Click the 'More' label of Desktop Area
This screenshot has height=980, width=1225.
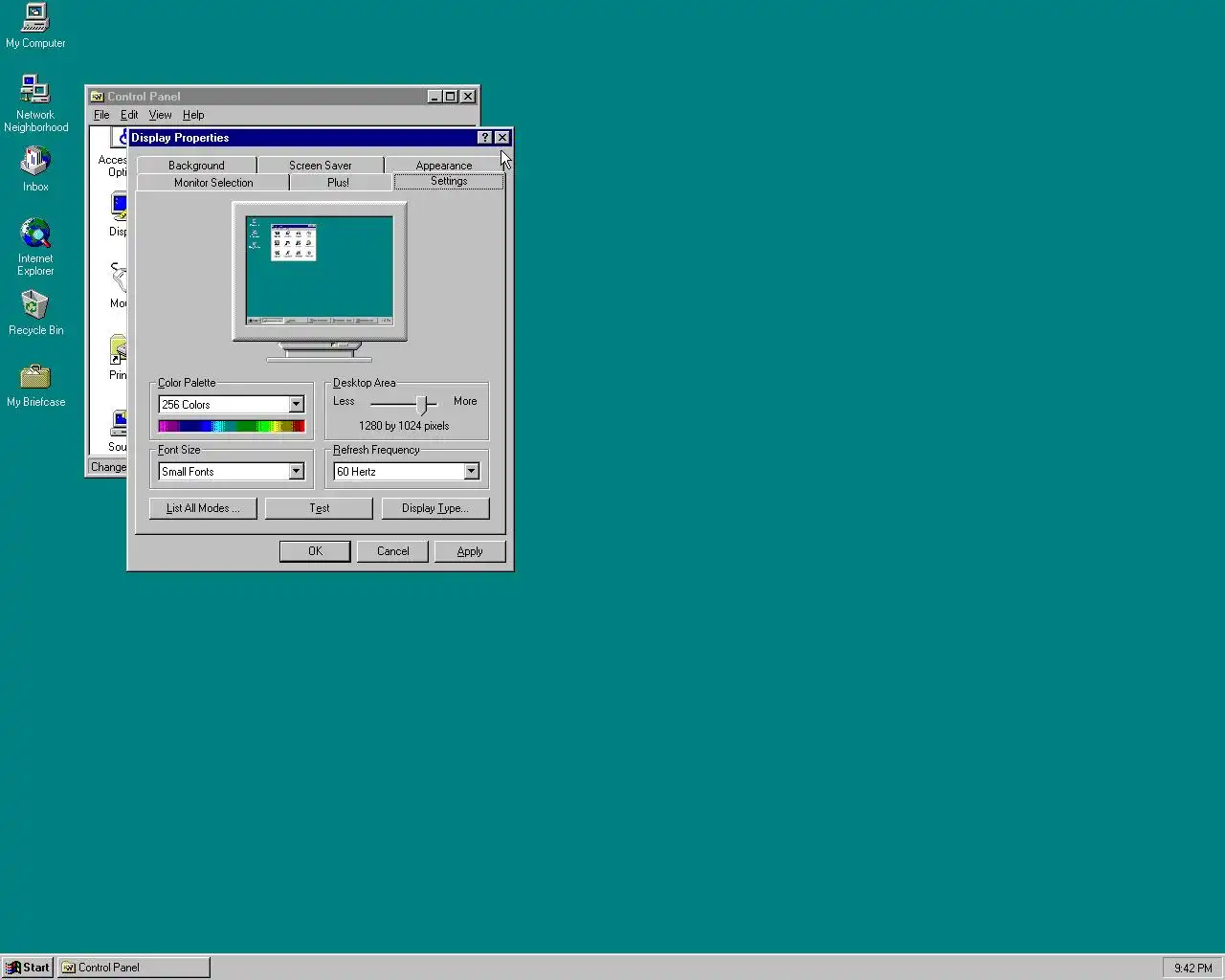(x=465, y=401)
